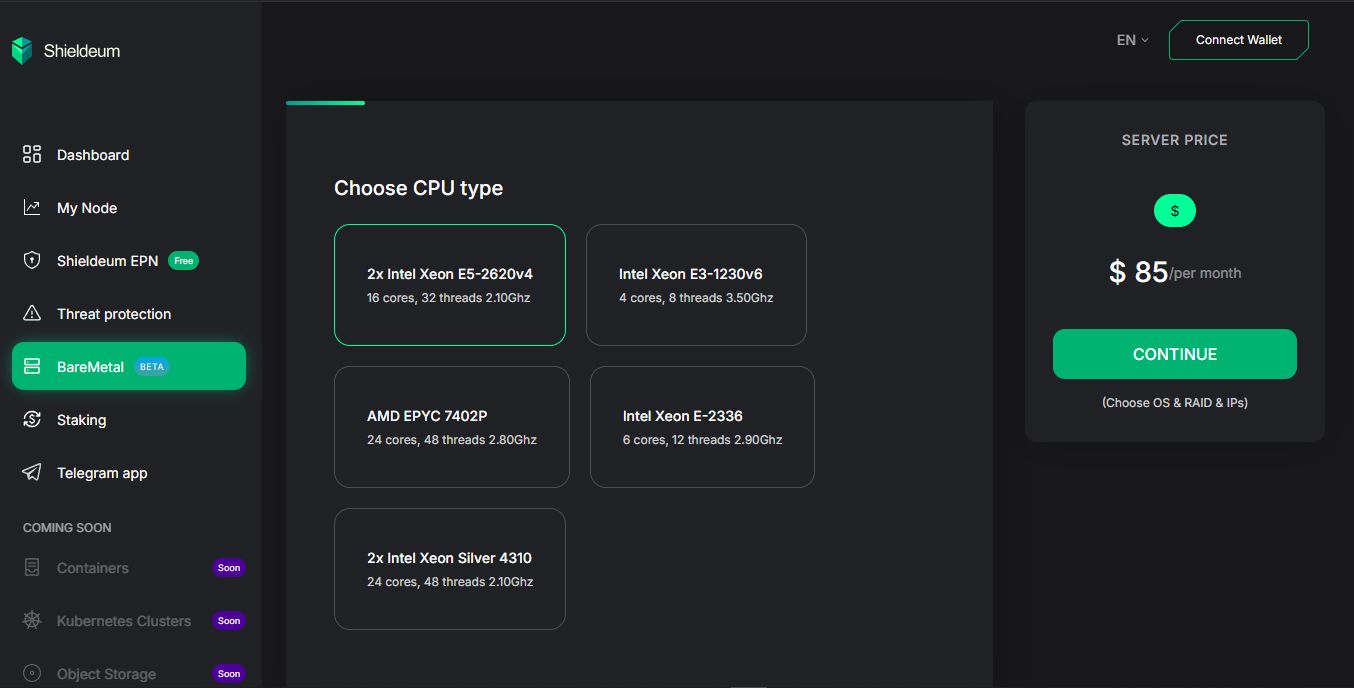Click the BareMetal server icon
Screen dimensions: 1354x688
pyautogui.click(x=32, y=367)
